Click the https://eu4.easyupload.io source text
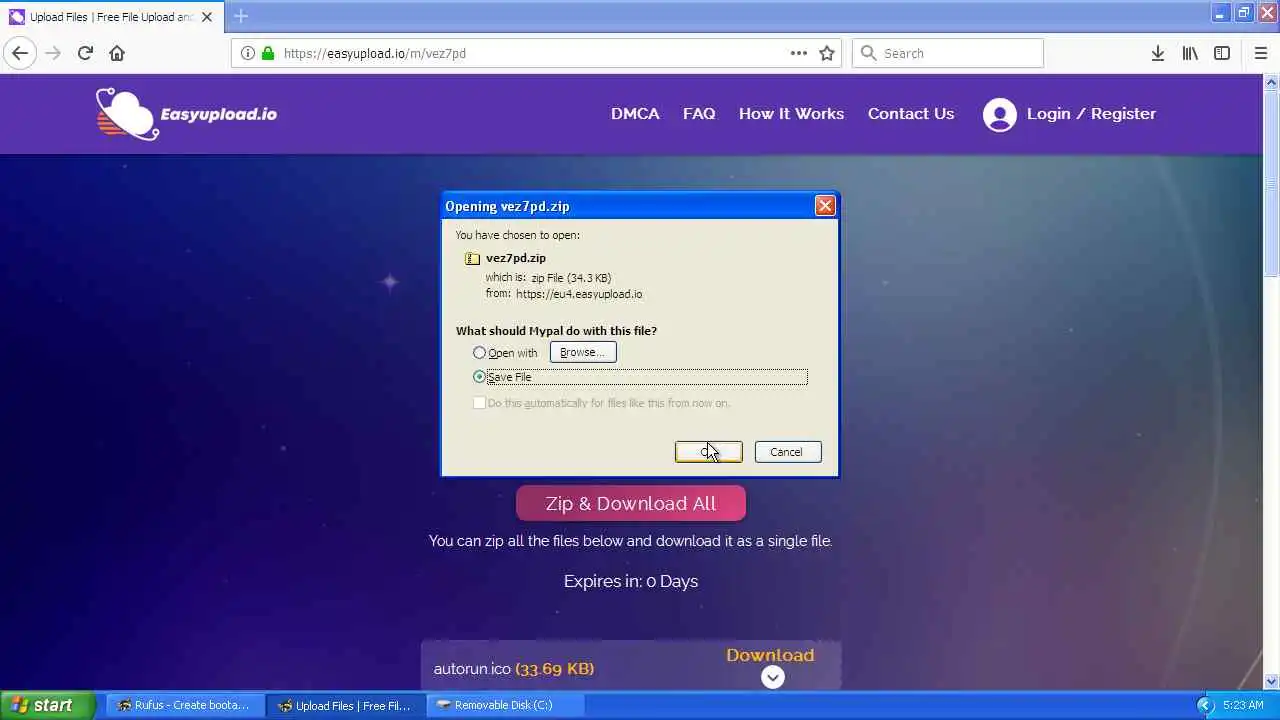The width and height of the screenshot is (1280, 720). (x=579, y=294)
